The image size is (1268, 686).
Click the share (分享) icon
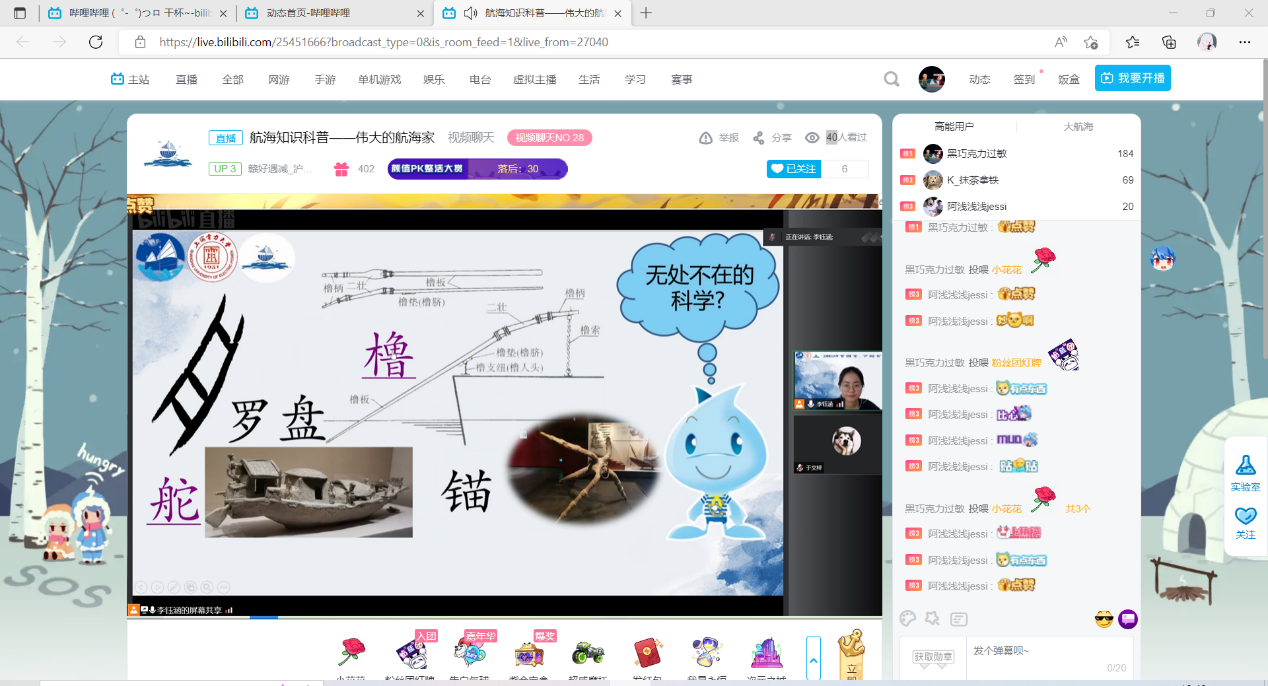[x=759, y=138]
